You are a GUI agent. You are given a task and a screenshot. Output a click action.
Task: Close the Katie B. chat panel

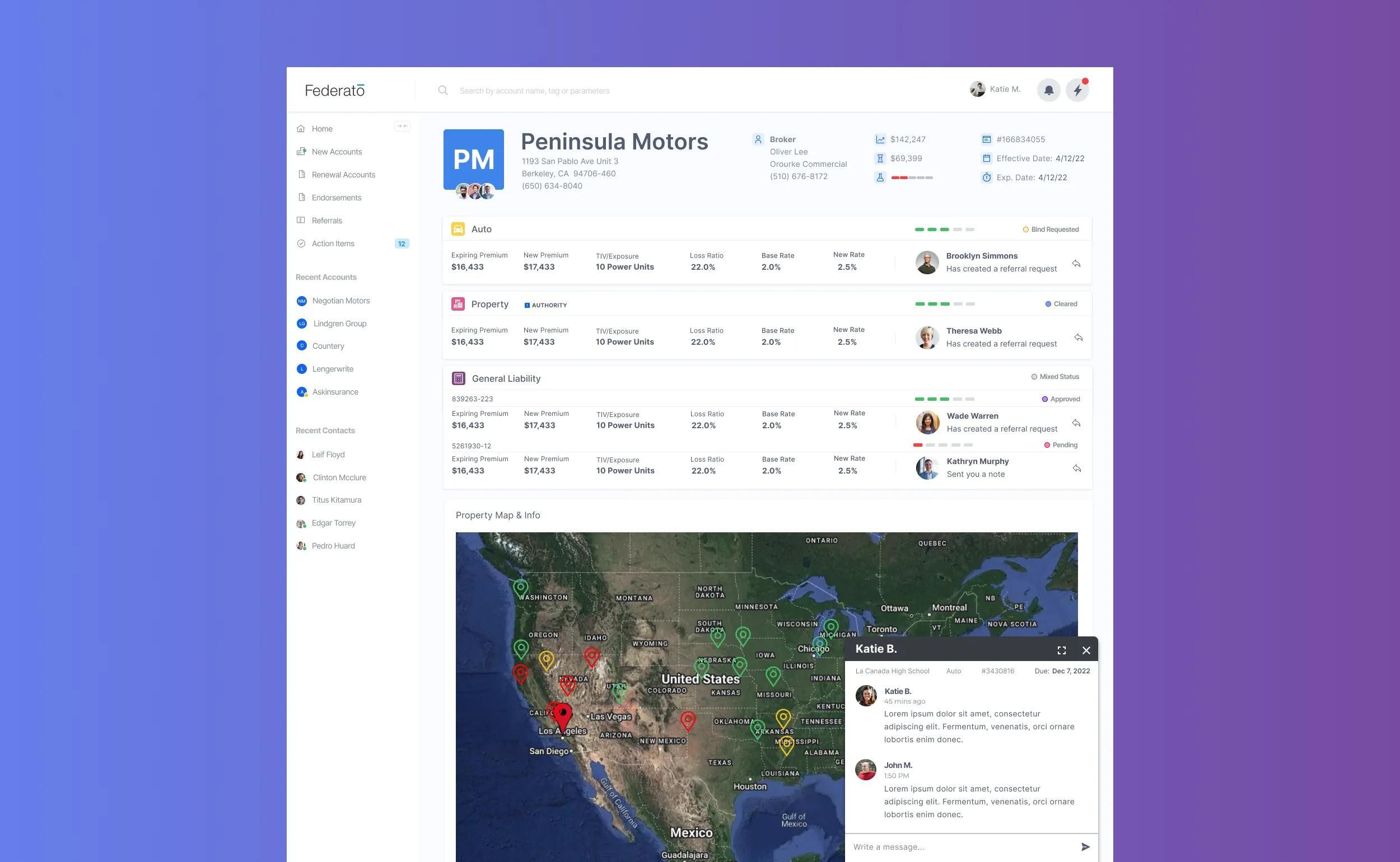coord(1086,650)
